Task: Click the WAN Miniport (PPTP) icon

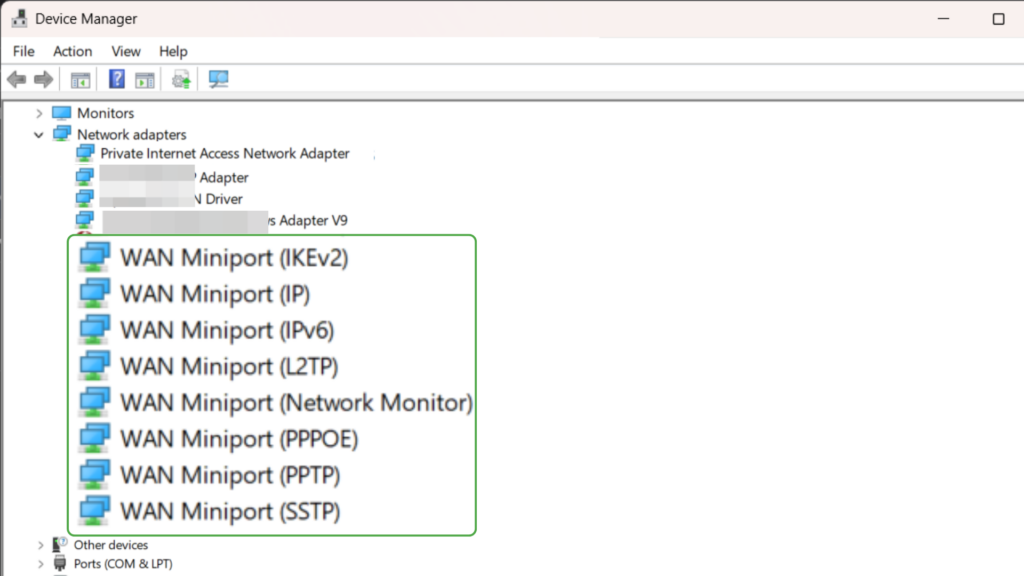Action: coord(95,475)
